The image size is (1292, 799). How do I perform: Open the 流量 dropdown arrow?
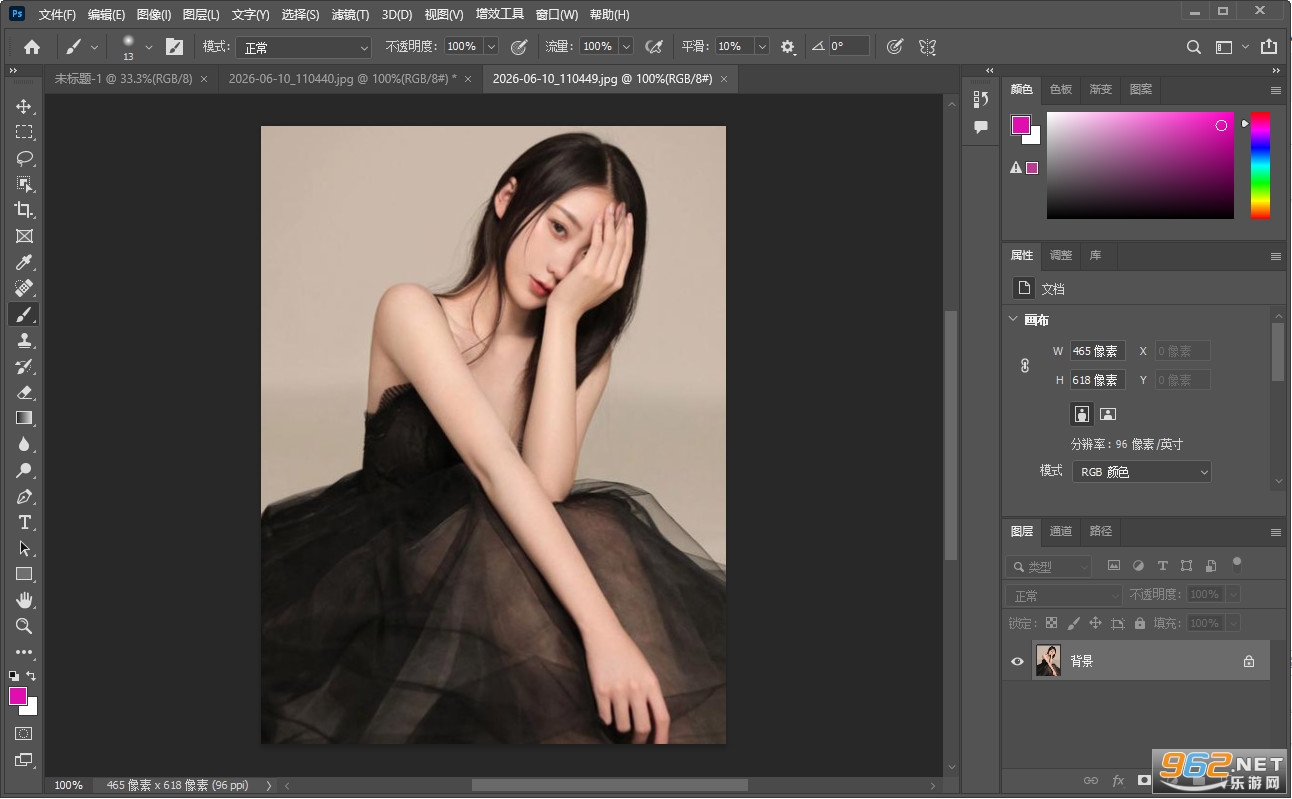(x=626, y=46)
